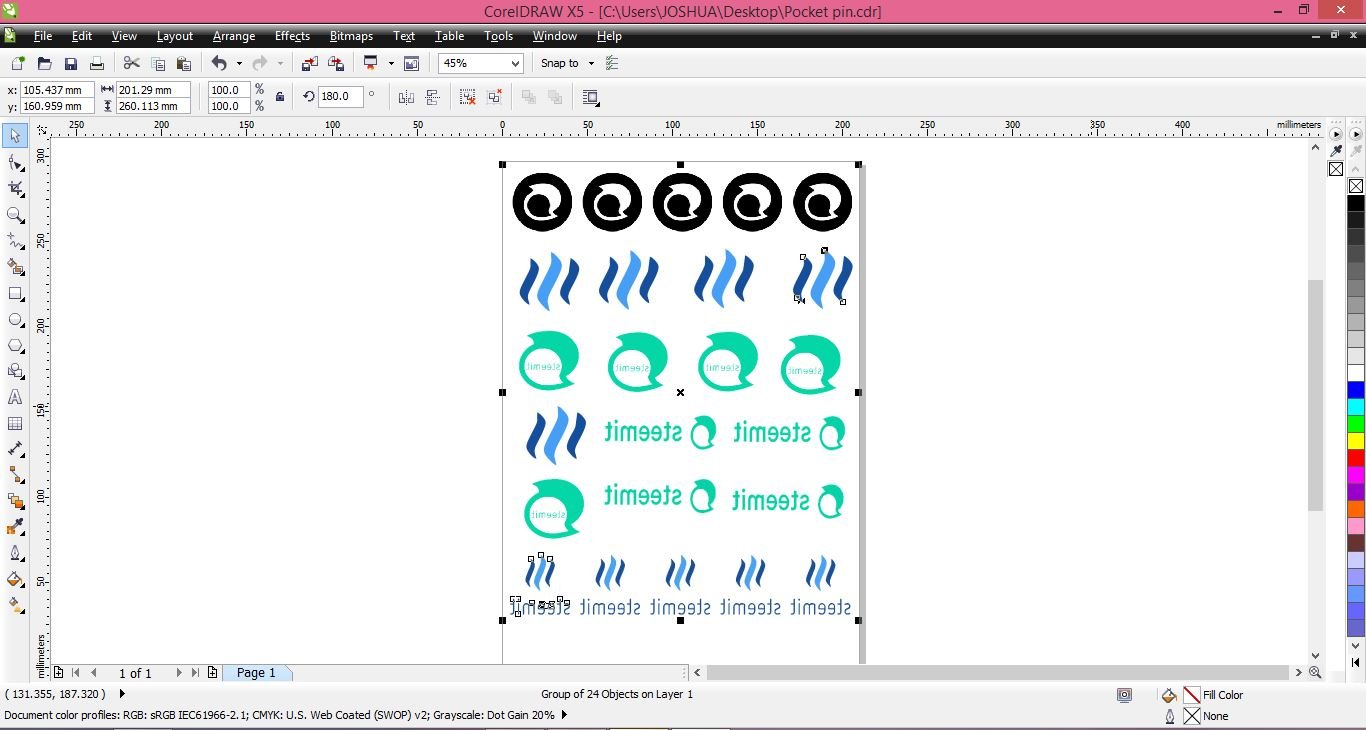Select the Rectangle tool
The image size is (1366, 730).
(x=15, y=294)
